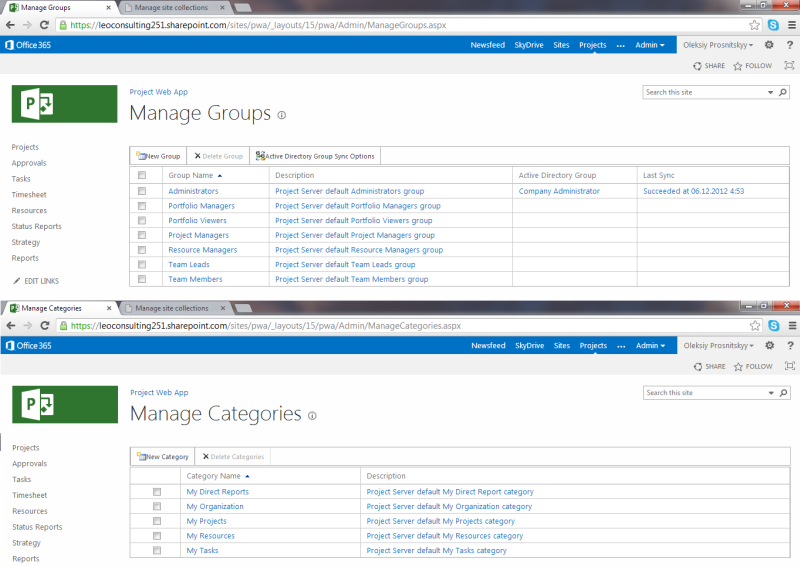
Task: Open Chrome menu in Manage Groups window
Action: click(x=792, y=25)
